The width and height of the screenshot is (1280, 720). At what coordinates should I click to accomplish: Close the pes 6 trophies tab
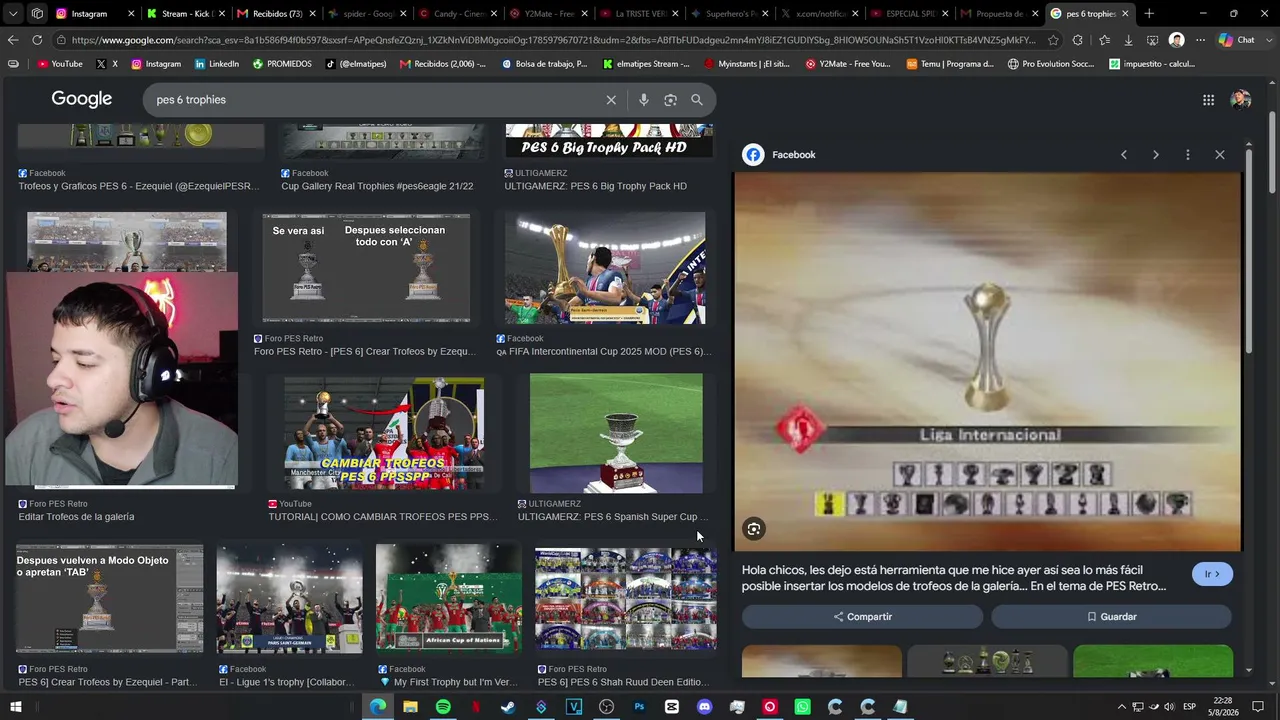pos(1125,14)
